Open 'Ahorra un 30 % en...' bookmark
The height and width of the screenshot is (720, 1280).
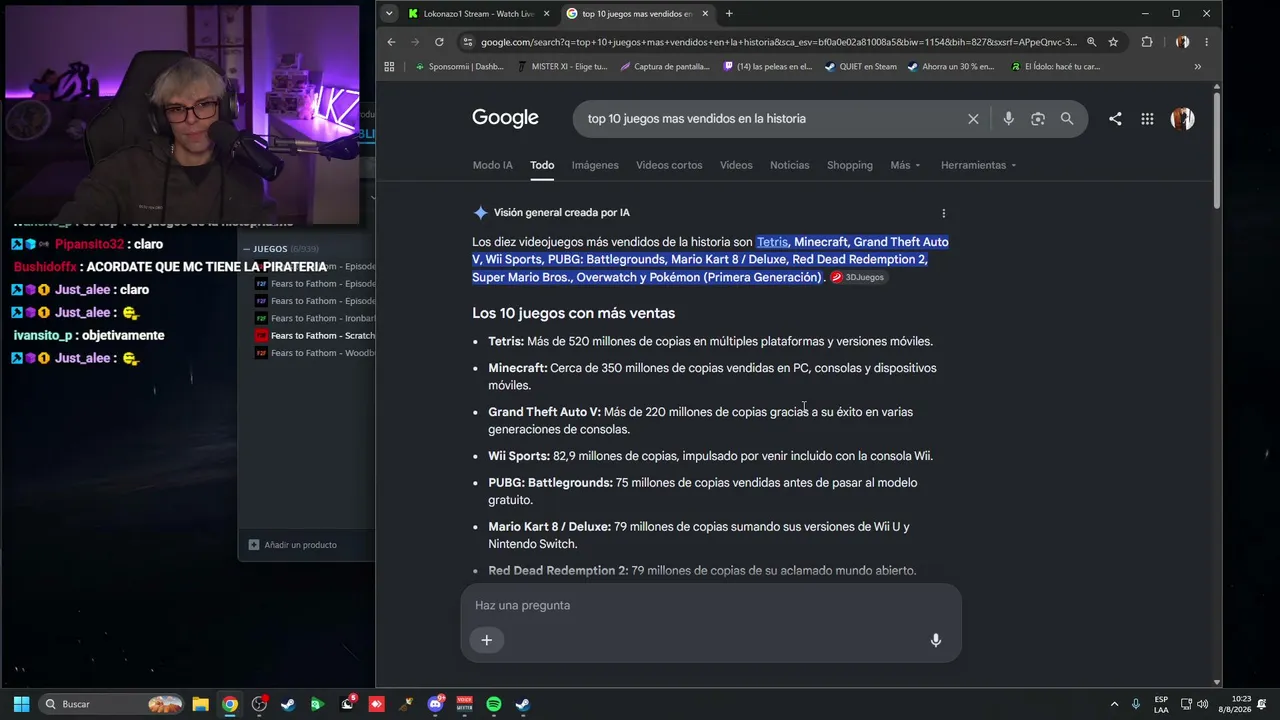pyautogui.click(x=950, y=67)
